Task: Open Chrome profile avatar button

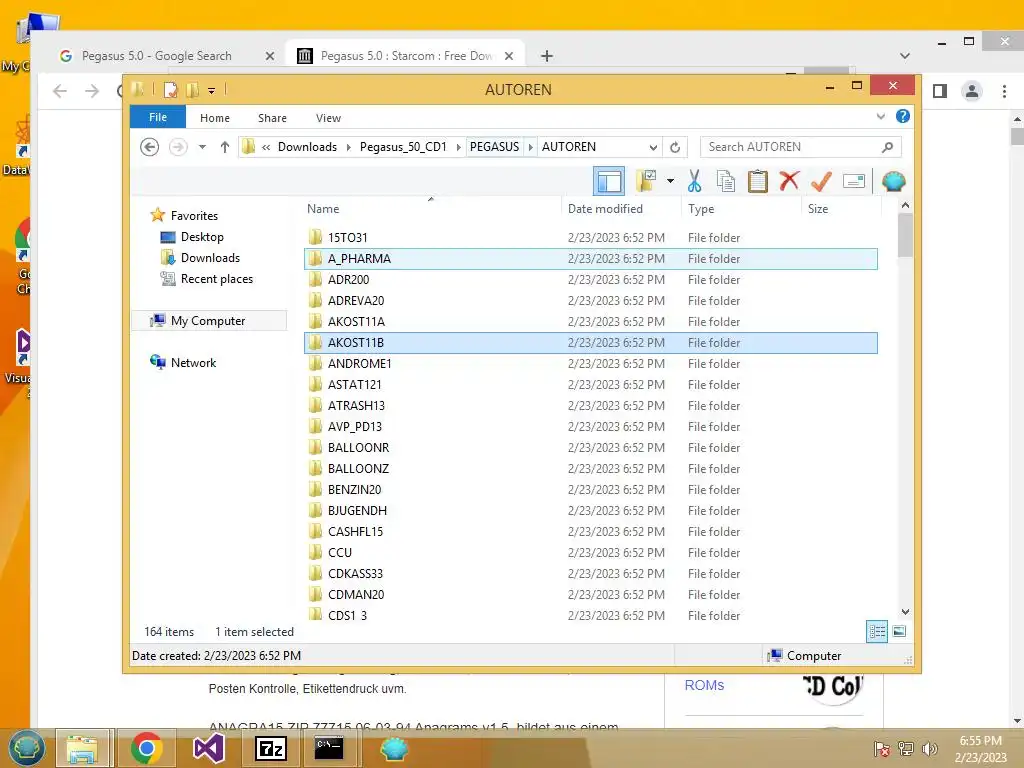Action: (x=972, y=91)
